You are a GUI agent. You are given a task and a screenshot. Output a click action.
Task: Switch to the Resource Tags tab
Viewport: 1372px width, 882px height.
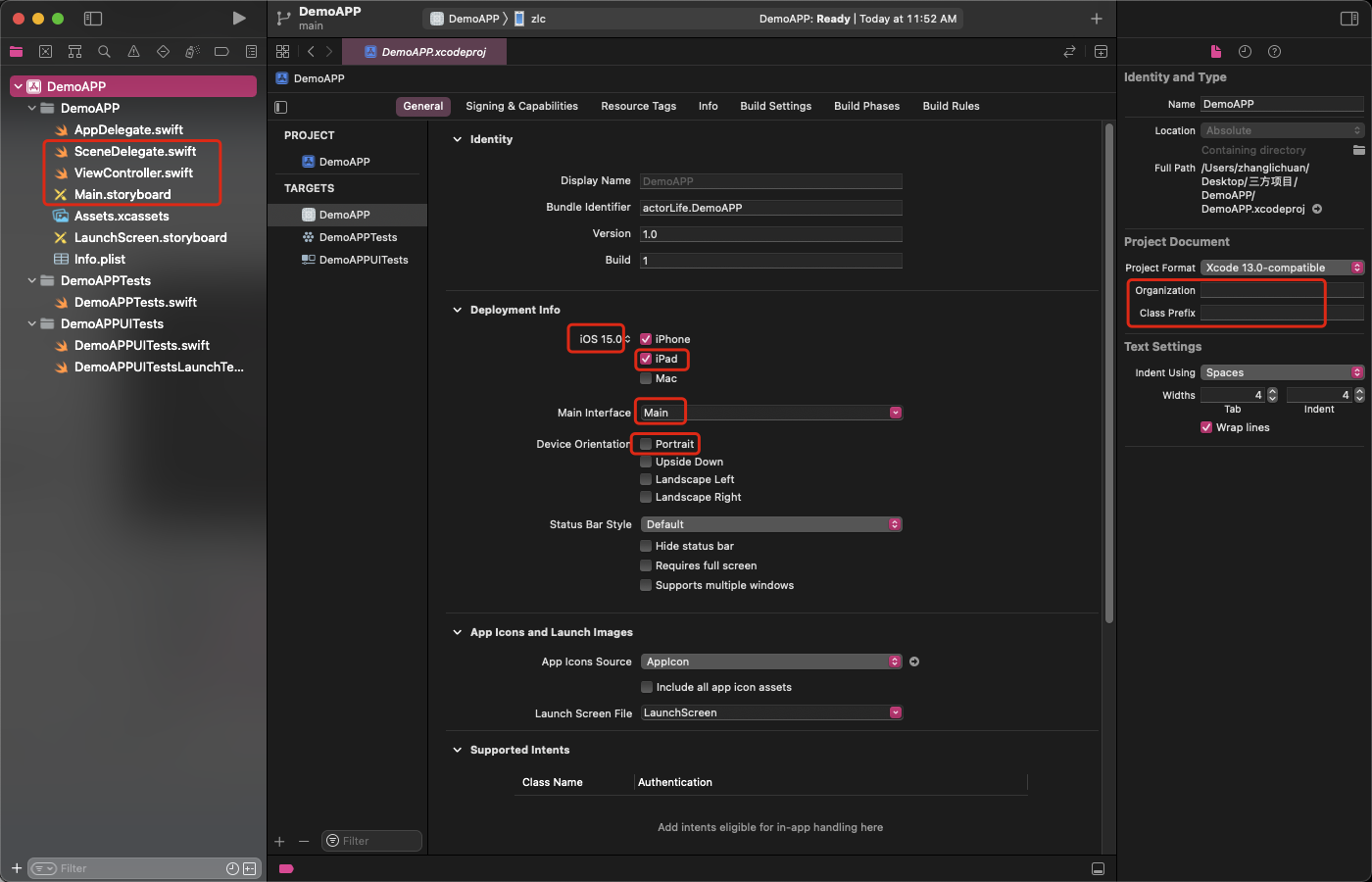(x=638, y=106)
